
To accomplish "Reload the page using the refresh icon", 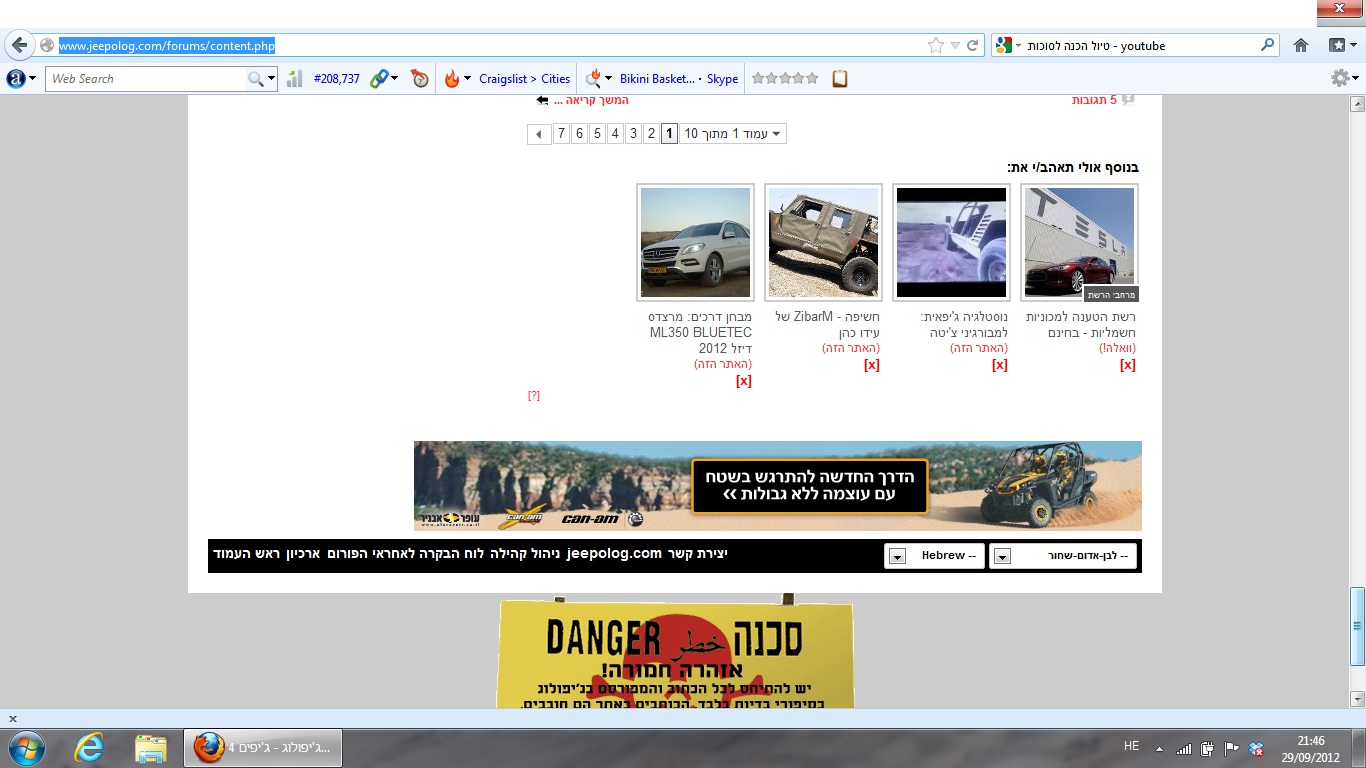I will pos(973,45).
